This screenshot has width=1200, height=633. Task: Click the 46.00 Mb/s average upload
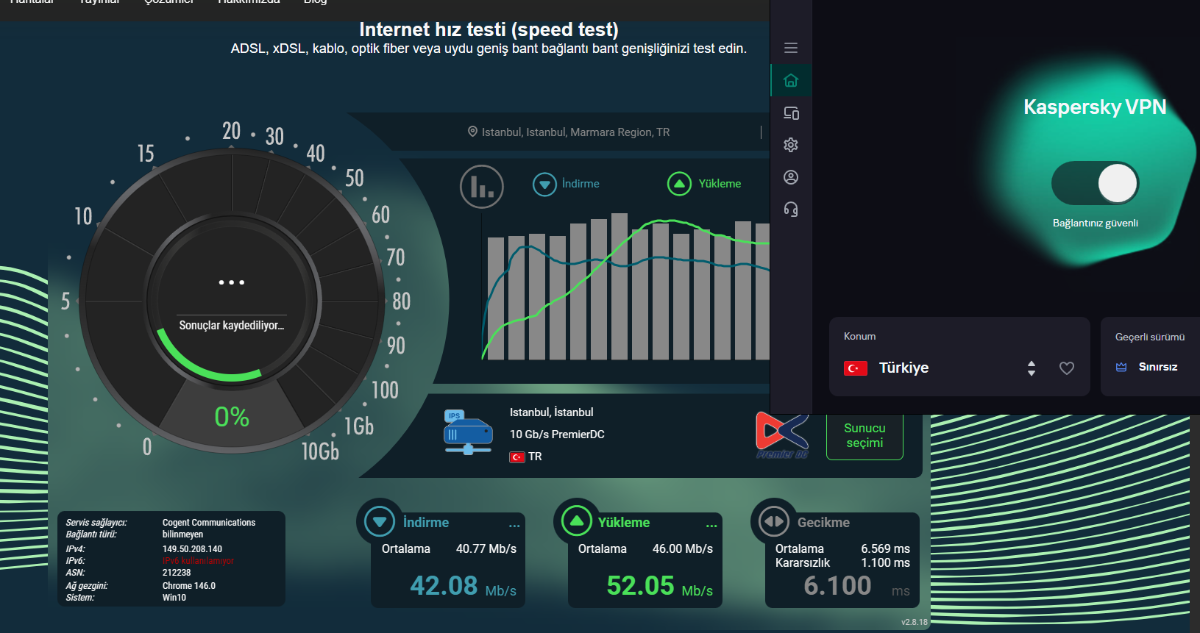[683, 549]
